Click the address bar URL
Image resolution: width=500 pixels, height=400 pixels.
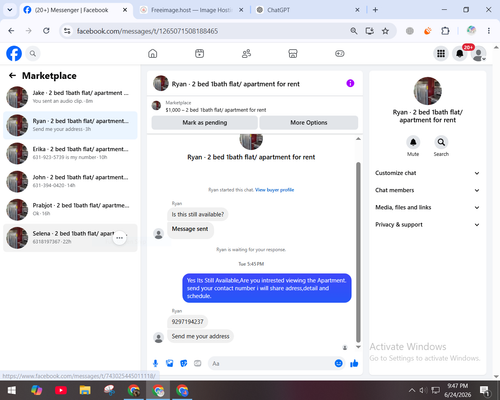tap(147, 31)
